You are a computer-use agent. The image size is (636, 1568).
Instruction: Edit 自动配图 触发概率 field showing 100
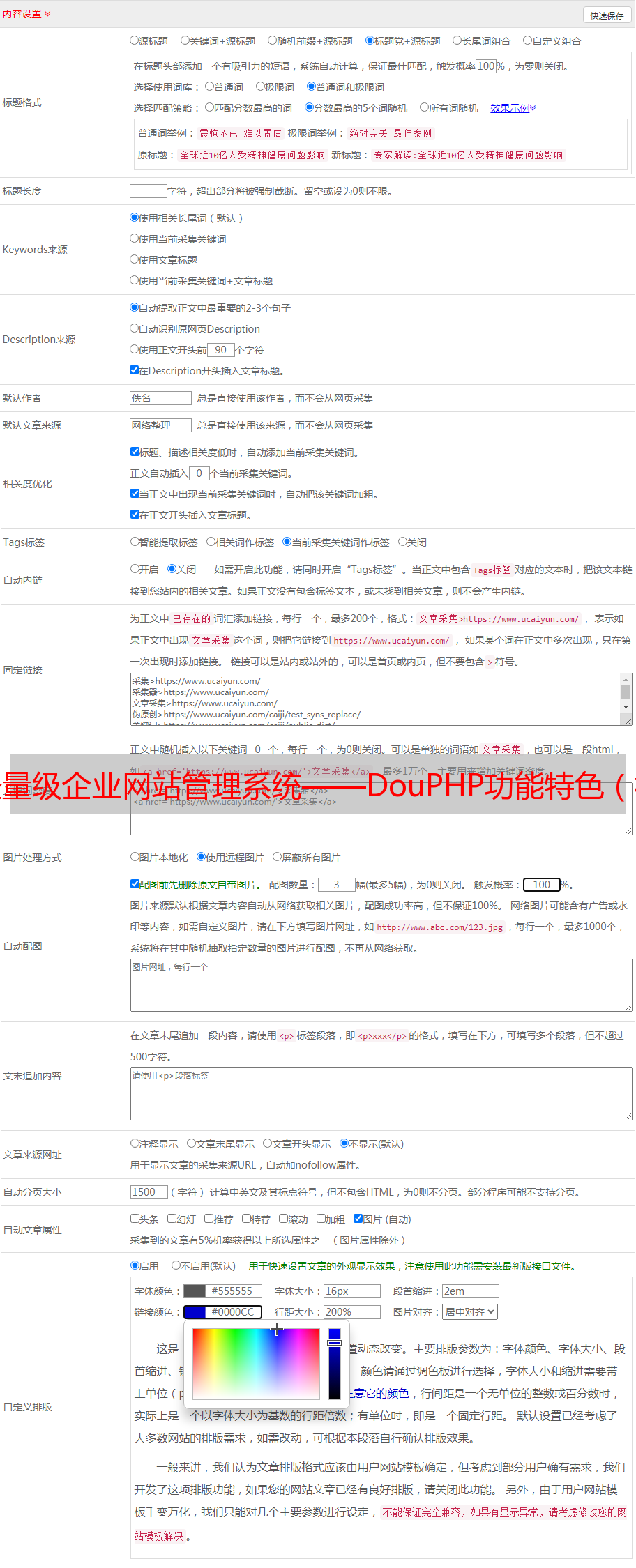pyautogui.click(x=542, y=885)
